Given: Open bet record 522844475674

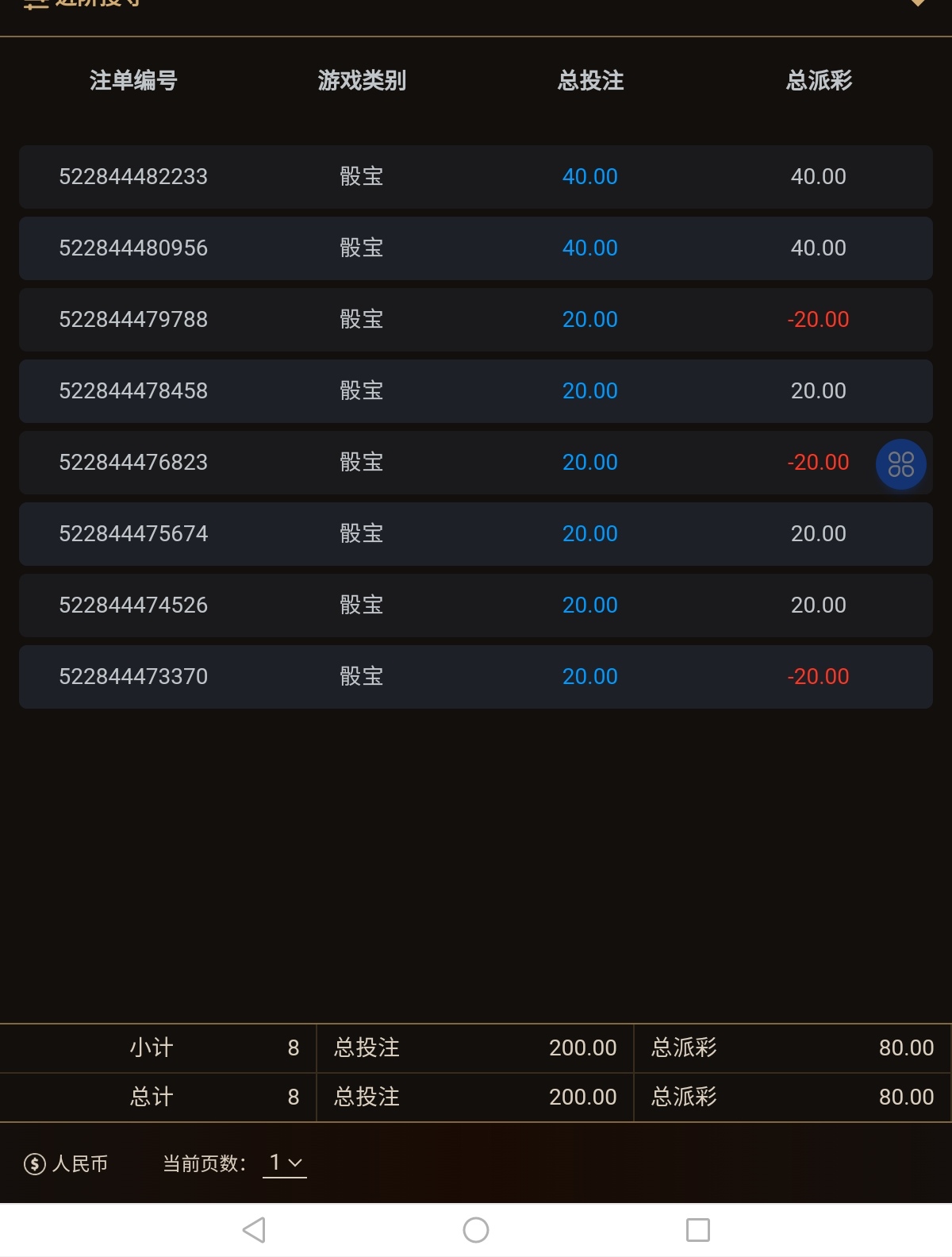Looking at the screenshot, I should [x=133, y=533].
